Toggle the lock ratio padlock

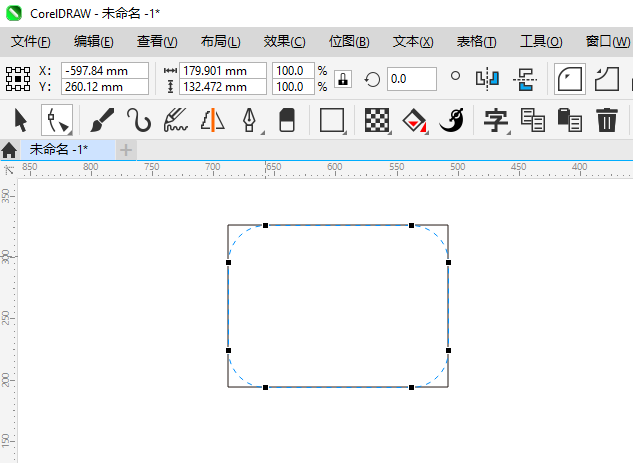click(343, 79)
